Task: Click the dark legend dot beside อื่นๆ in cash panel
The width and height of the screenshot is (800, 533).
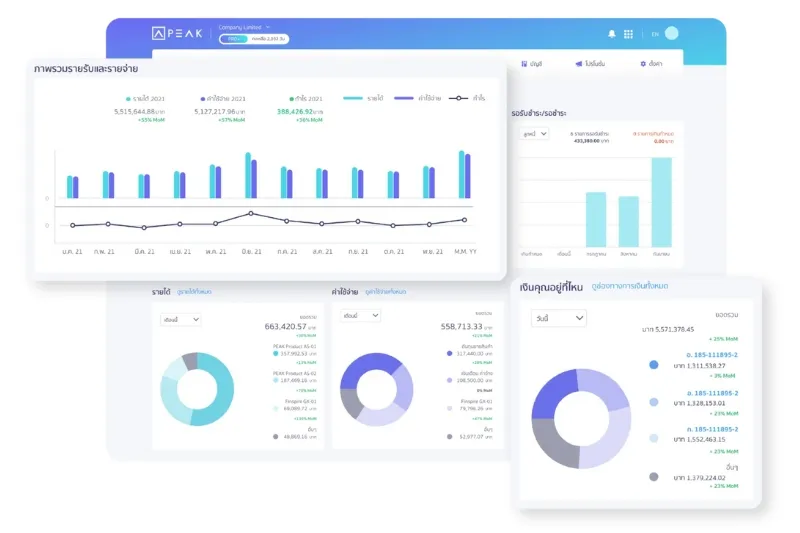Action: [654, 477]
